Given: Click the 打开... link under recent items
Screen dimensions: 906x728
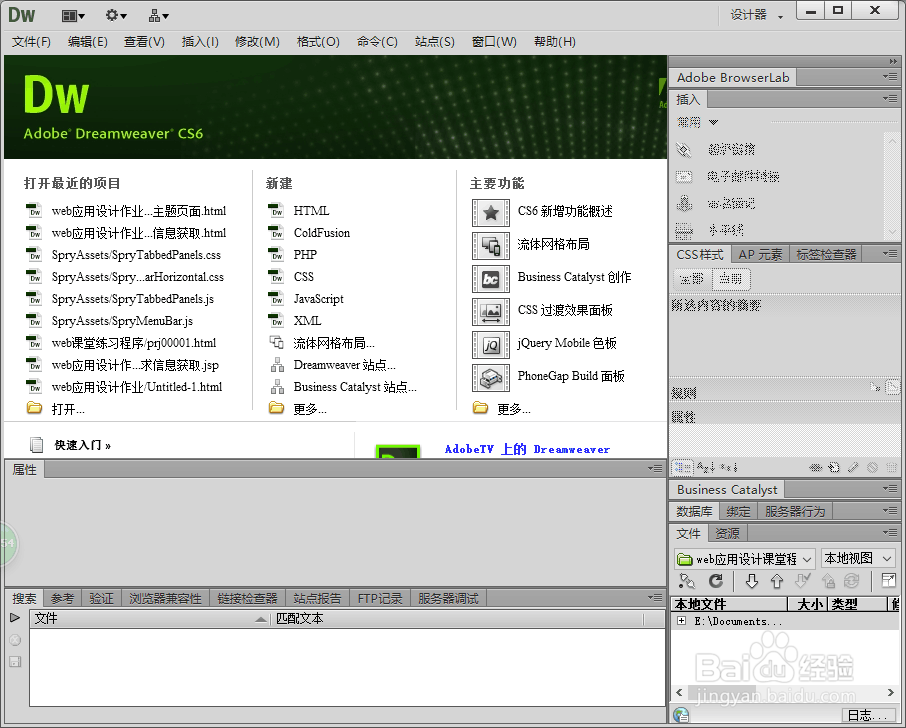Looking at the screenshot, I should pos(68,409).
